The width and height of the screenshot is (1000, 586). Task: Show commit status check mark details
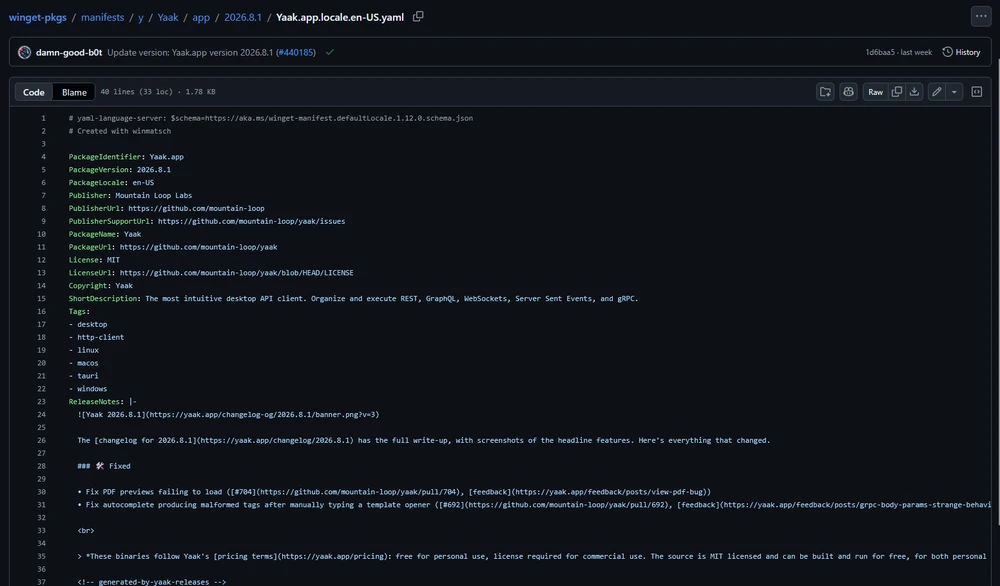pyautogui.click(x=330, y=52)
